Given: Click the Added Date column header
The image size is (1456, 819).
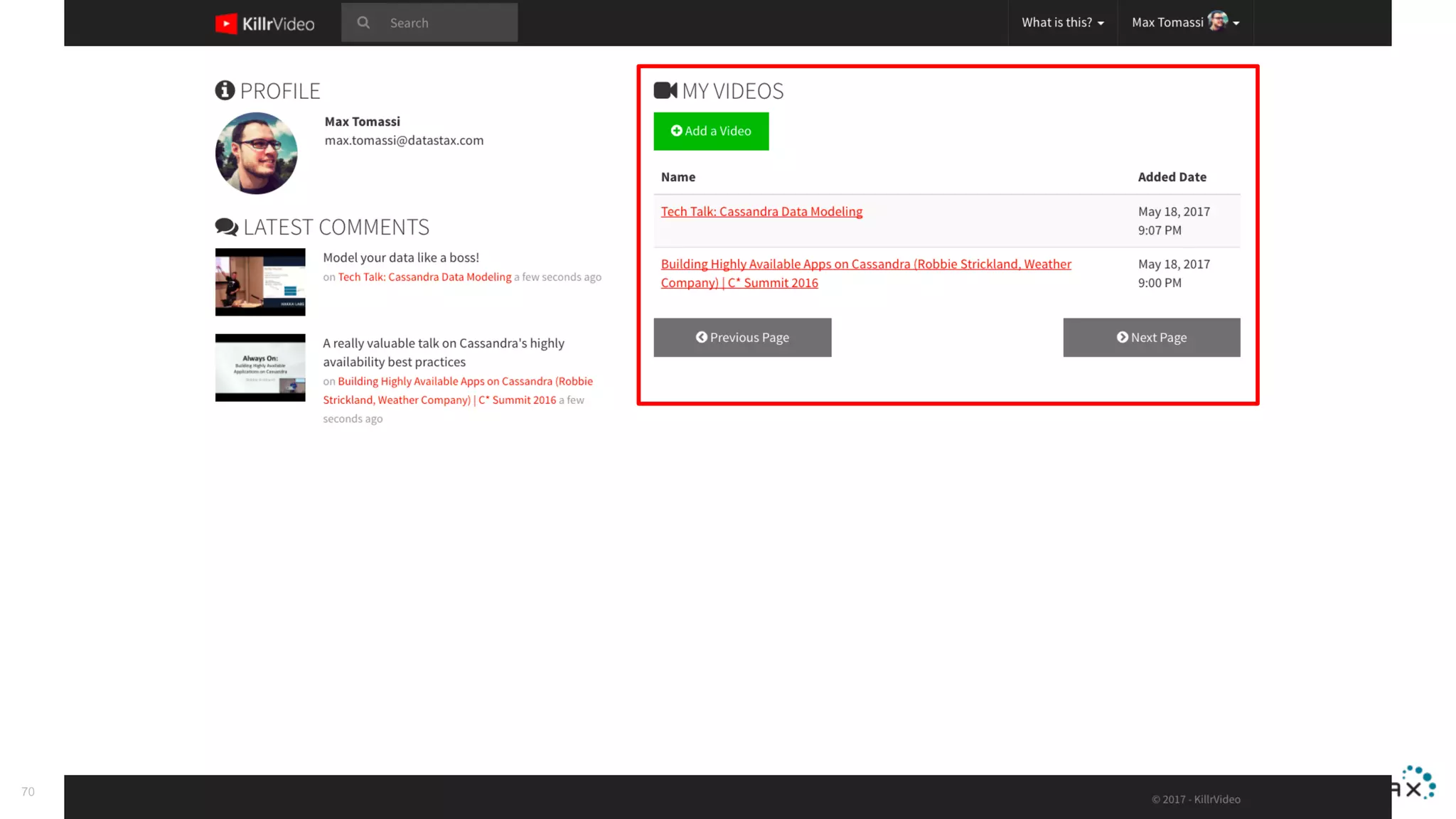Looking at the screenshot, I should pos(1172,177).
